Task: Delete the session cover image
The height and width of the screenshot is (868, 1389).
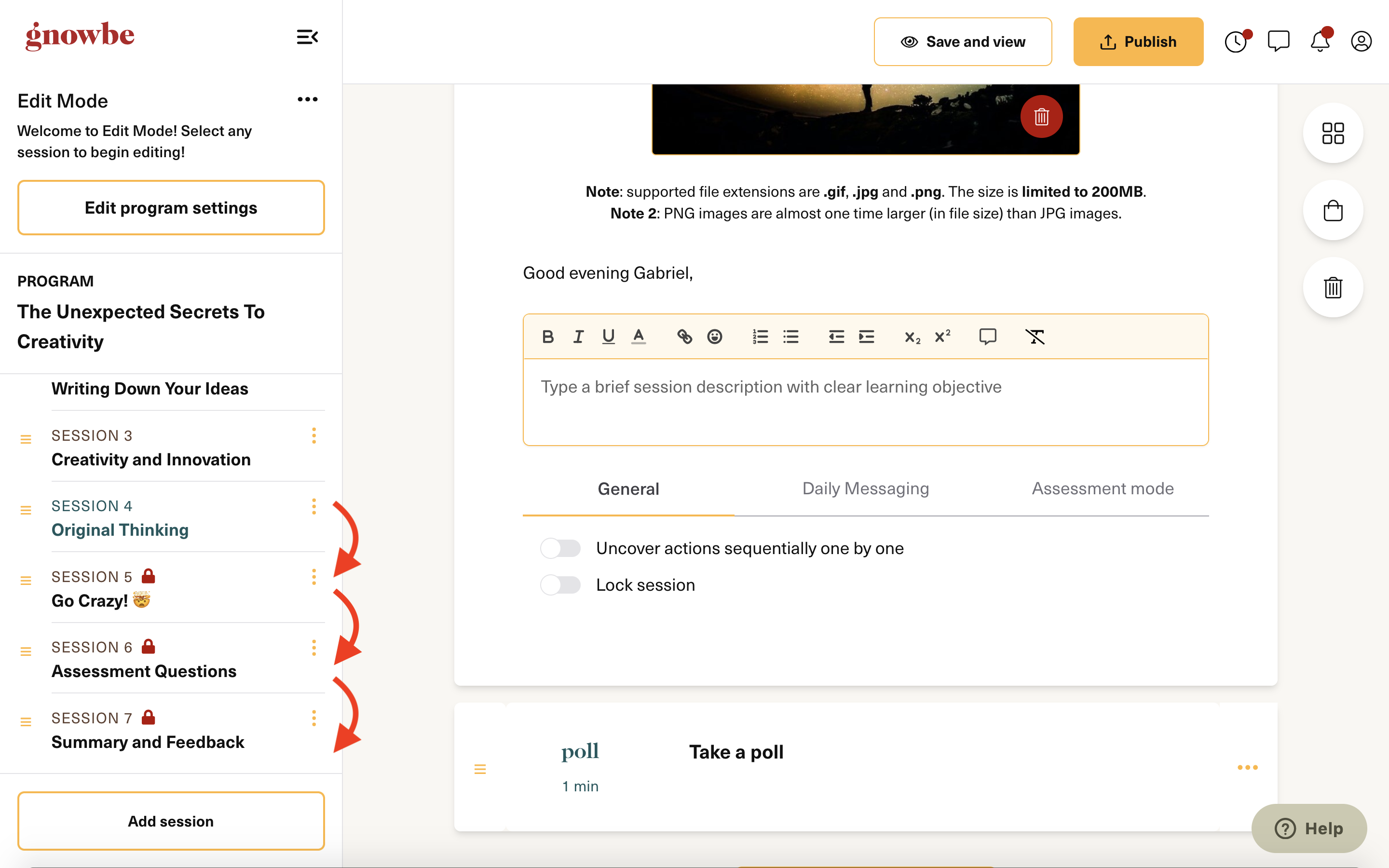Action: 1041,117
